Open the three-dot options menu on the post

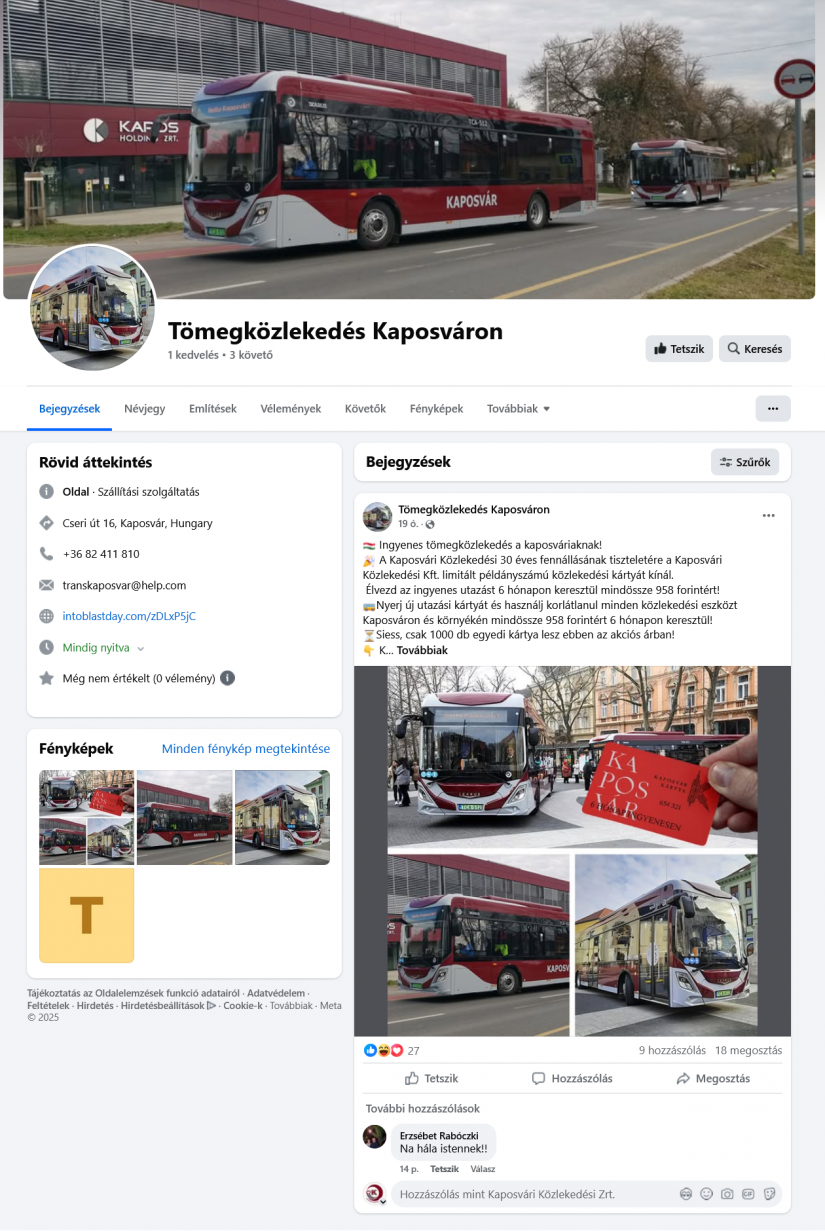click(768, 516)
